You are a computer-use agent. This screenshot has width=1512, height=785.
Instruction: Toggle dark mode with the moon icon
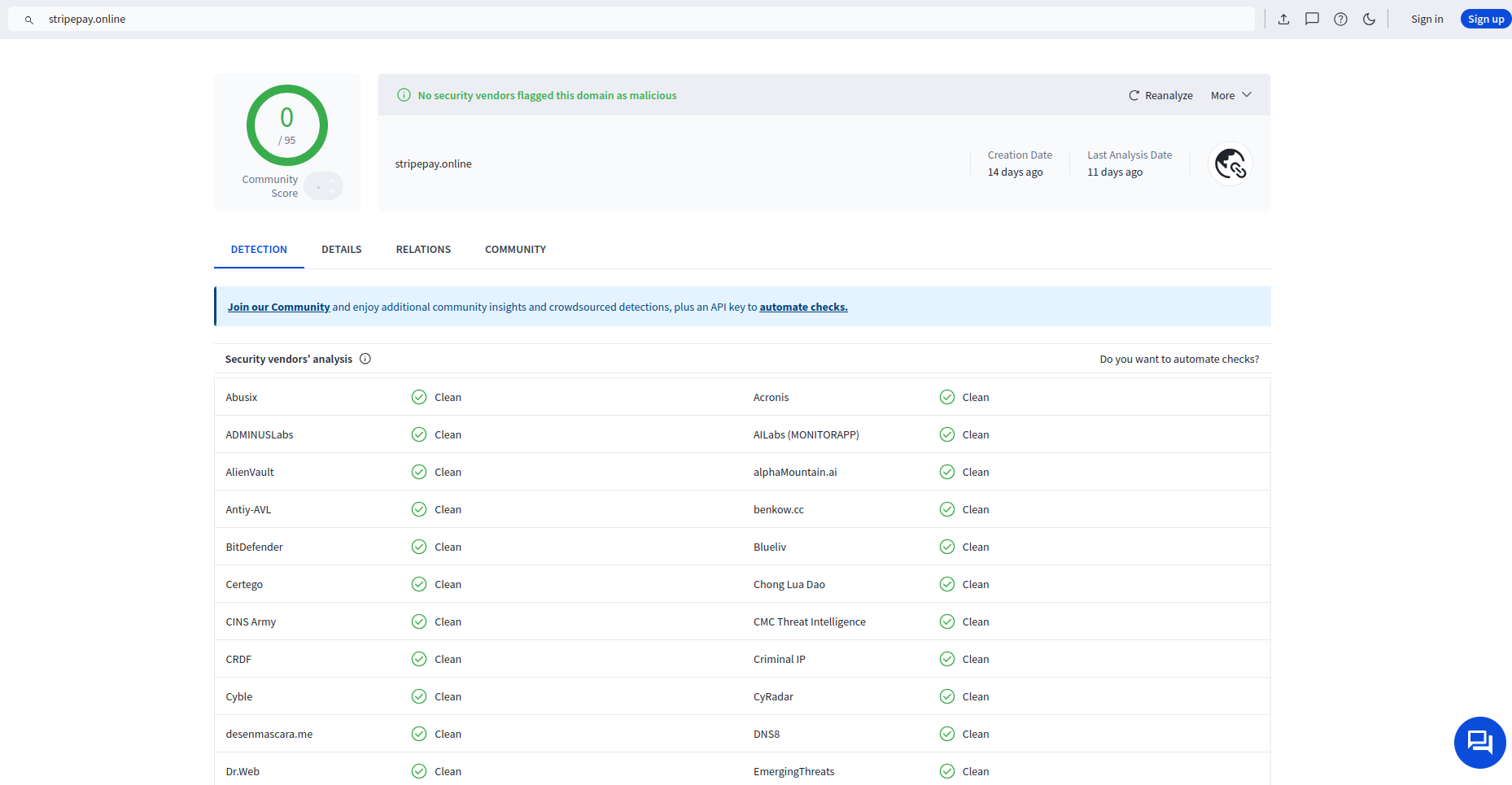pos(1369,19)
